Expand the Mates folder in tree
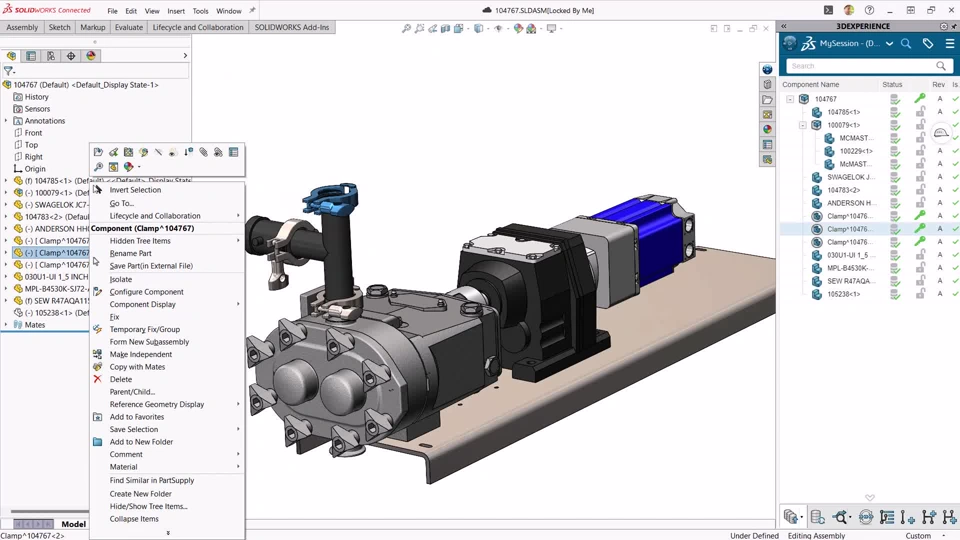This screenshot has height=540, width=960. (6, 324)
